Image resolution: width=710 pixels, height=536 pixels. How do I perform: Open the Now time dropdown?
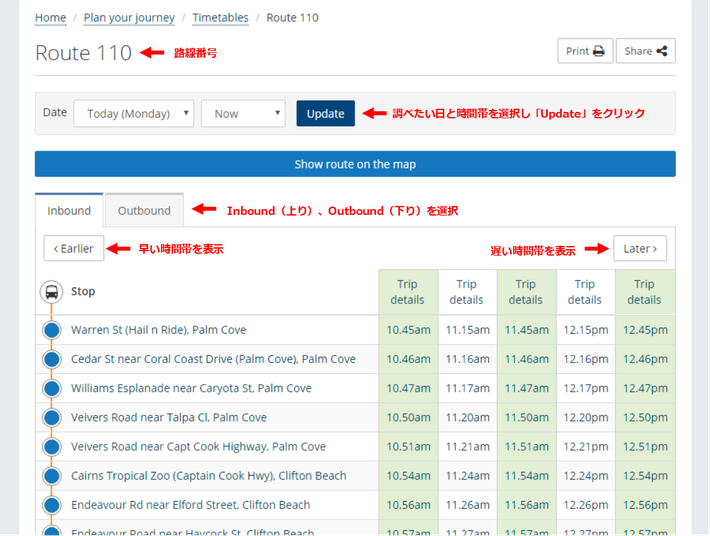point(243,113)
